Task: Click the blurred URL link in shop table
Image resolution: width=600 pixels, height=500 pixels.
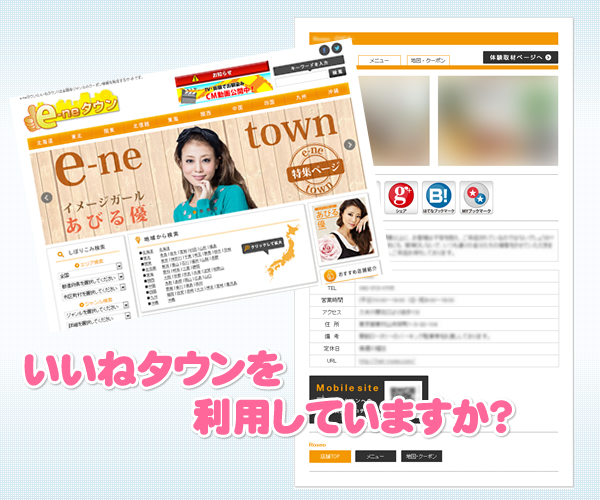Action: point(387,361)
